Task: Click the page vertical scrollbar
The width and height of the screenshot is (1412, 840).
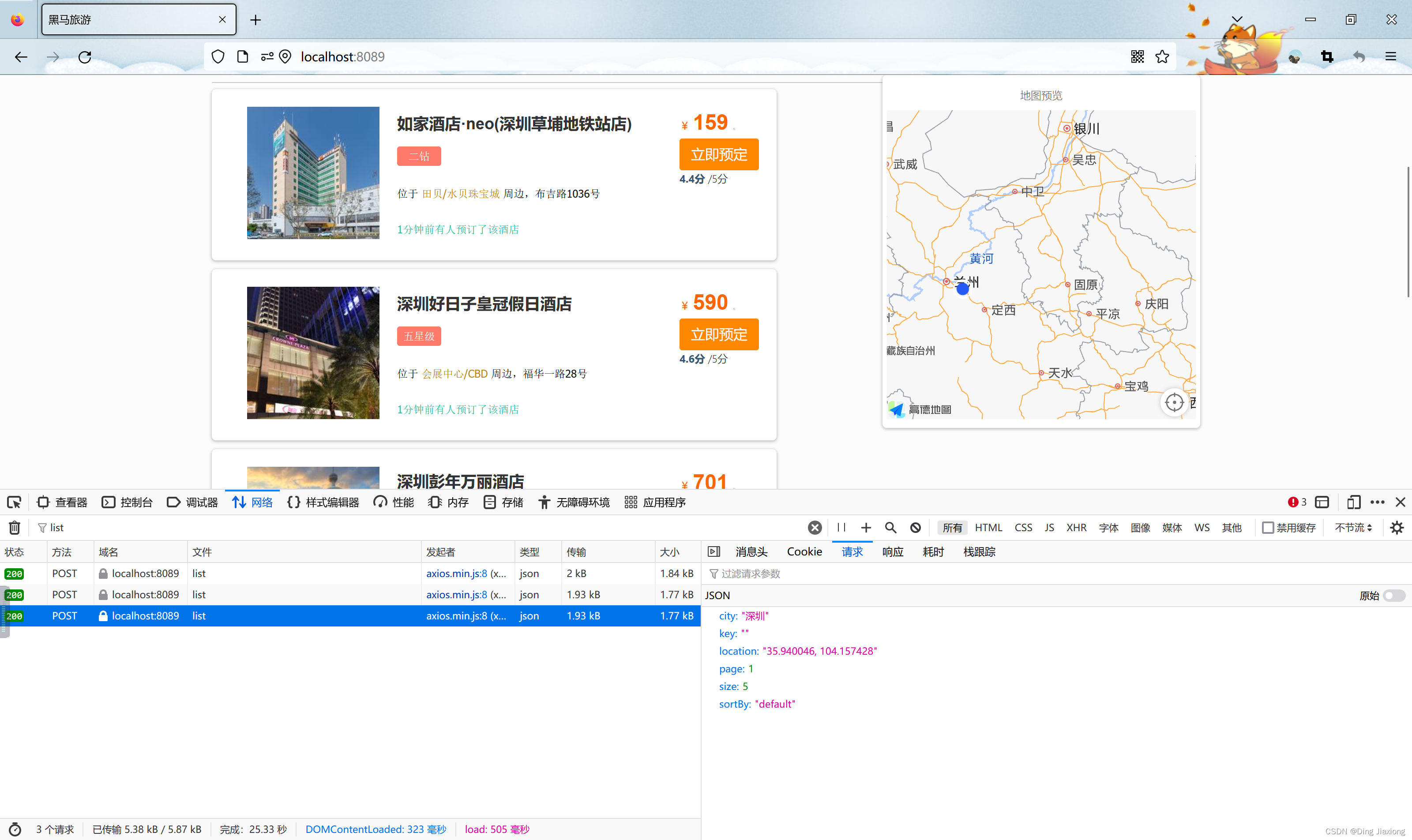Action: 1408,232
